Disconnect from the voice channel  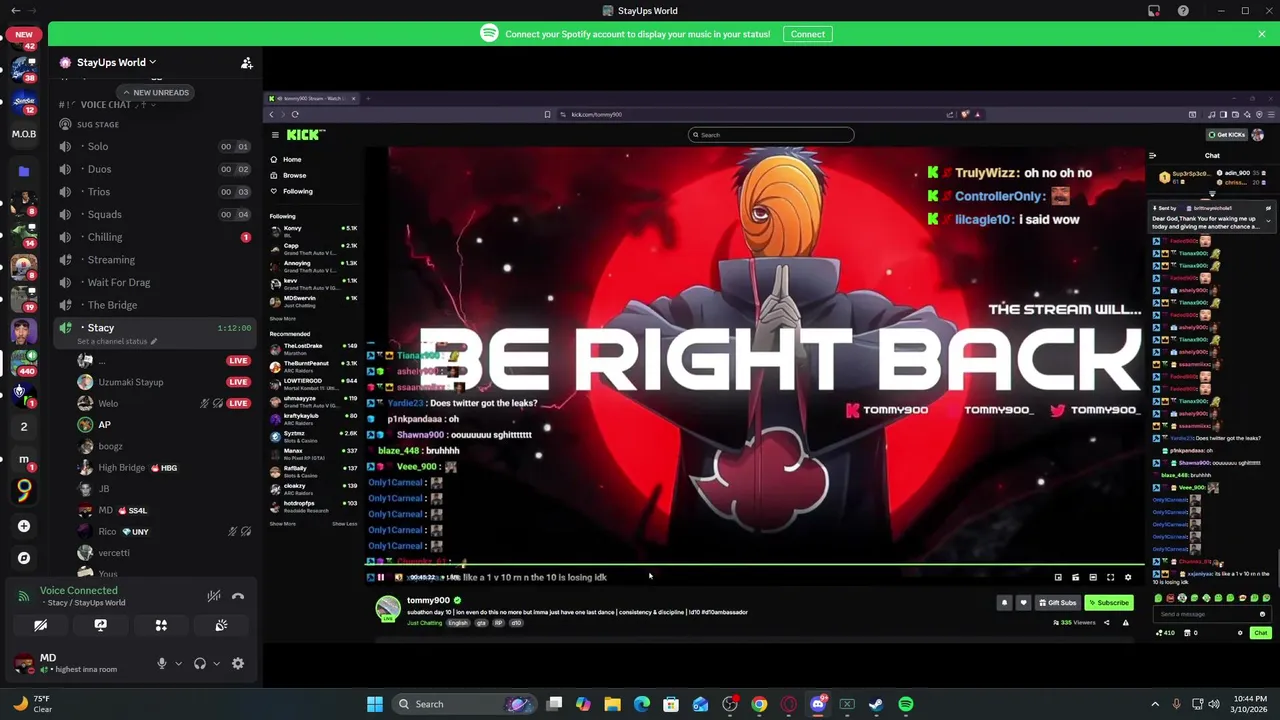(238, 596)
